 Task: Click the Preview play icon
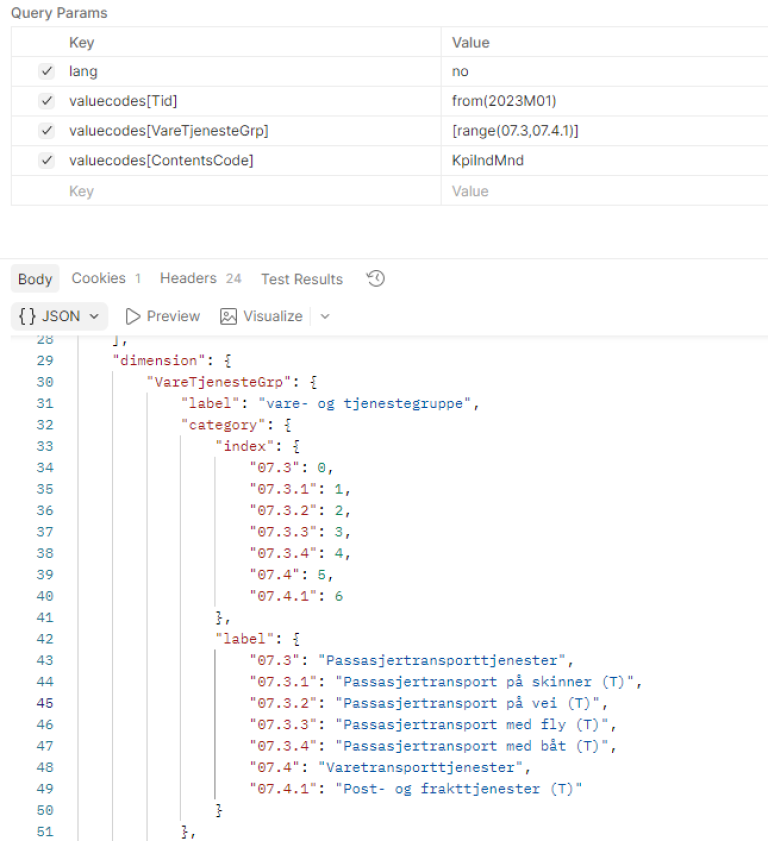pyautogui.click(x=133, y=316)
